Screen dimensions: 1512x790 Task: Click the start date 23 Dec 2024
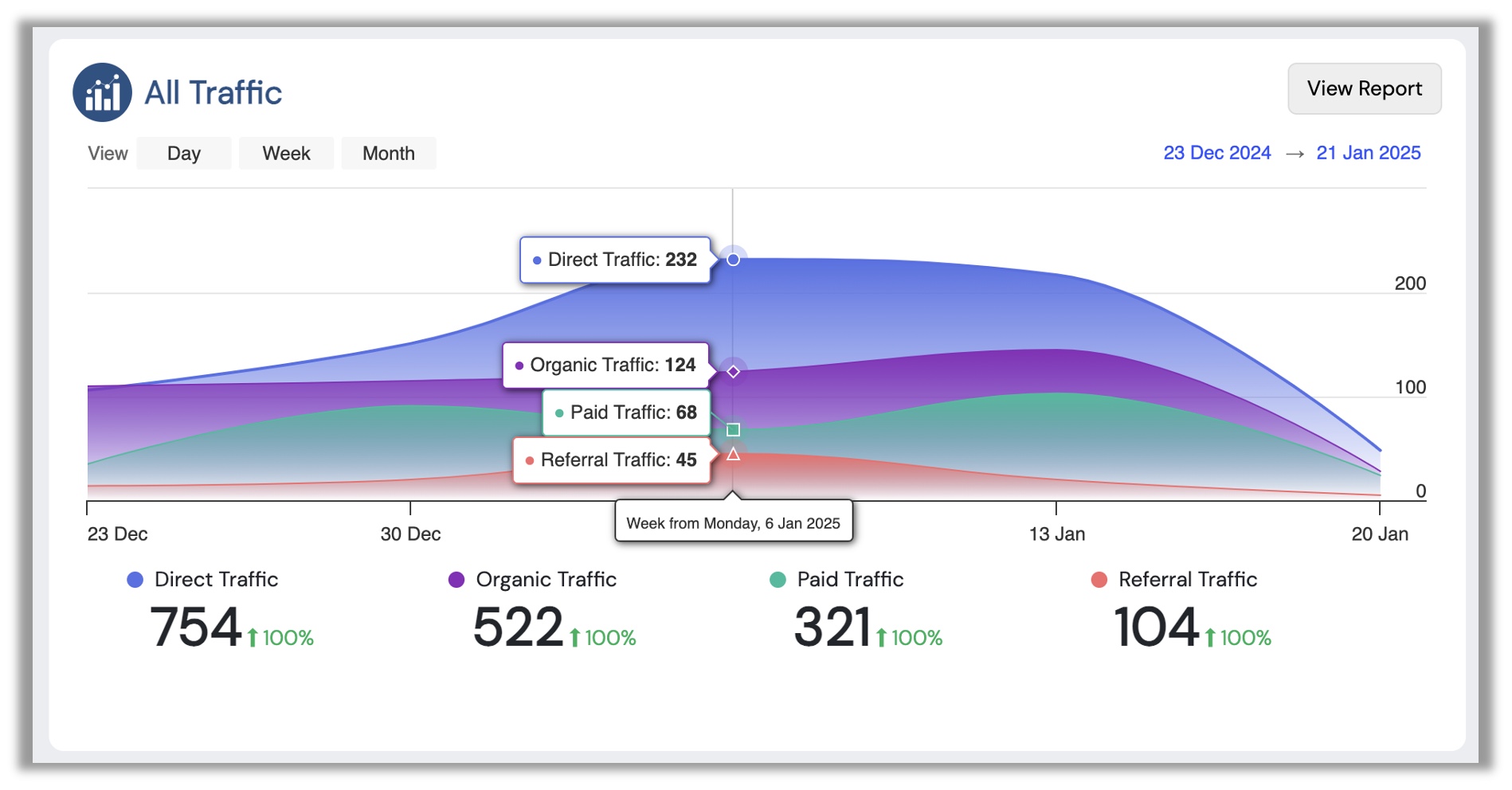pyautogui.click(x=1216, y=153)
